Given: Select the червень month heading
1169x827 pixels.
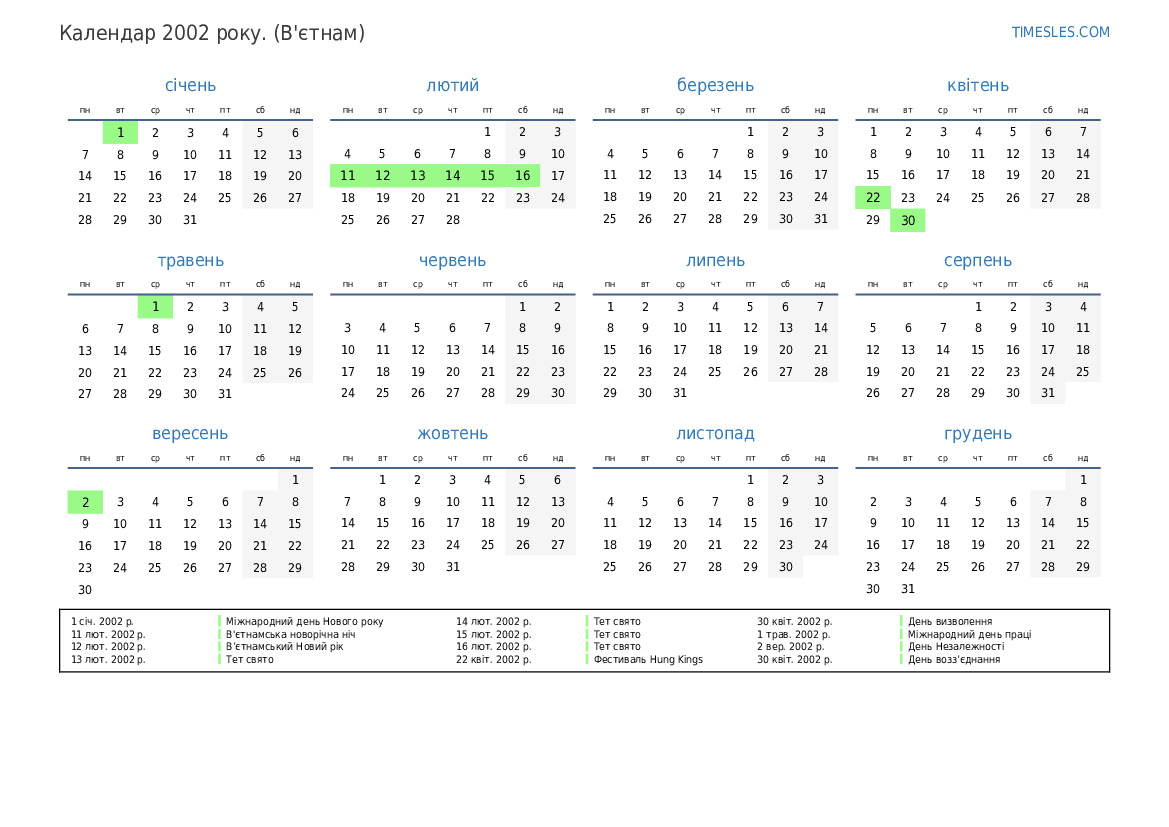Looking at the screenshot, I should [x=453, y=260].
